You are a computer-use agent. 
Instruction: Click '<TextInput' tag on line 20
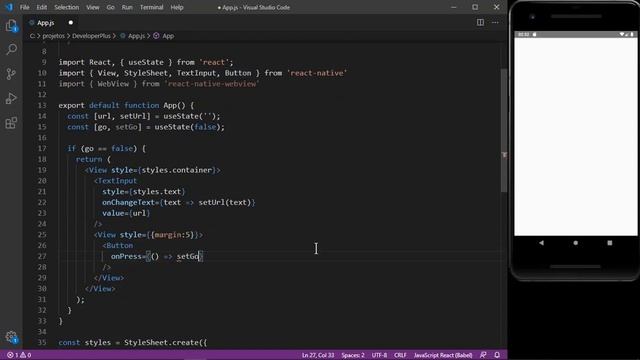(115, 181)
